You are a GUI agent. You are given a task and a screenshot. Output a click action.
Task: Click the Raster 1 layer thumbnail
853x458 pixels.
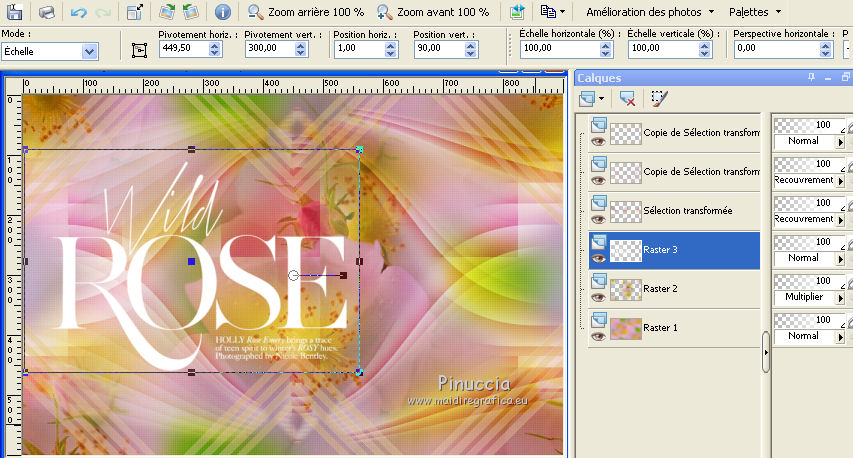tap(626, 329)
